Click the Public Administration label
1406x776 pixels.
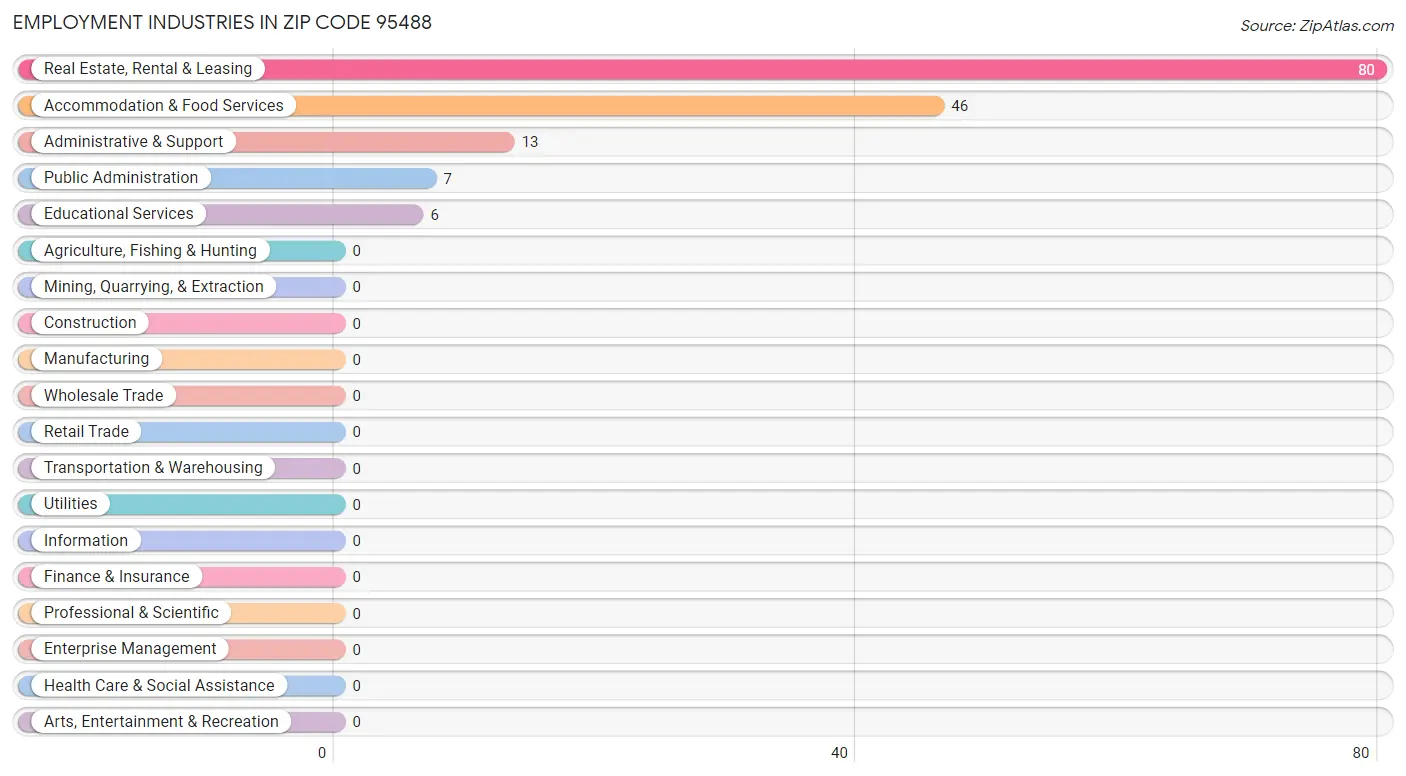tap(121, 178)
